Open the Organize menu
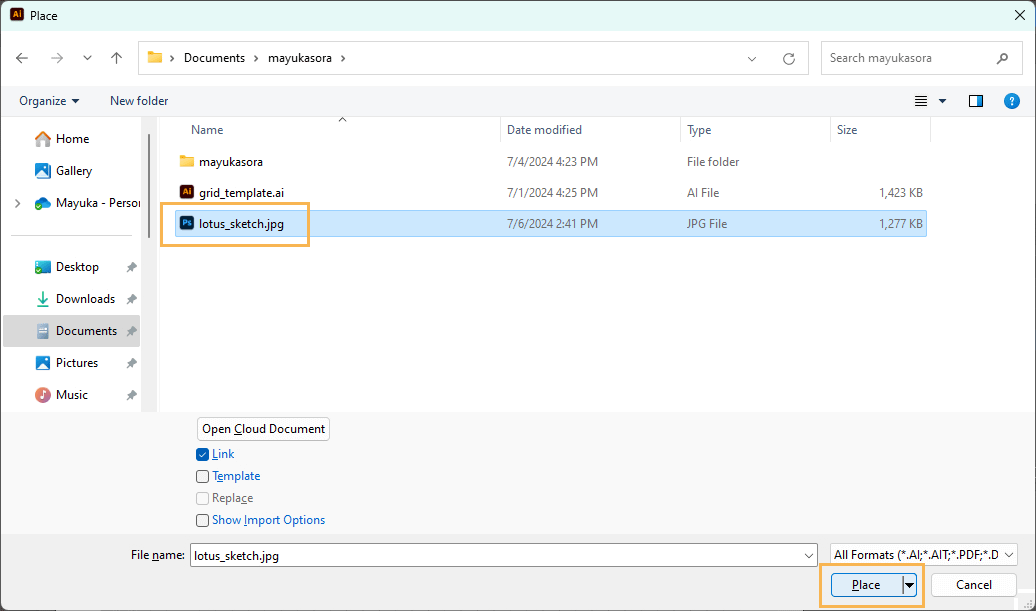This screenshot has width=1036, height=611. pyautogui.click(x=49, y=101)
